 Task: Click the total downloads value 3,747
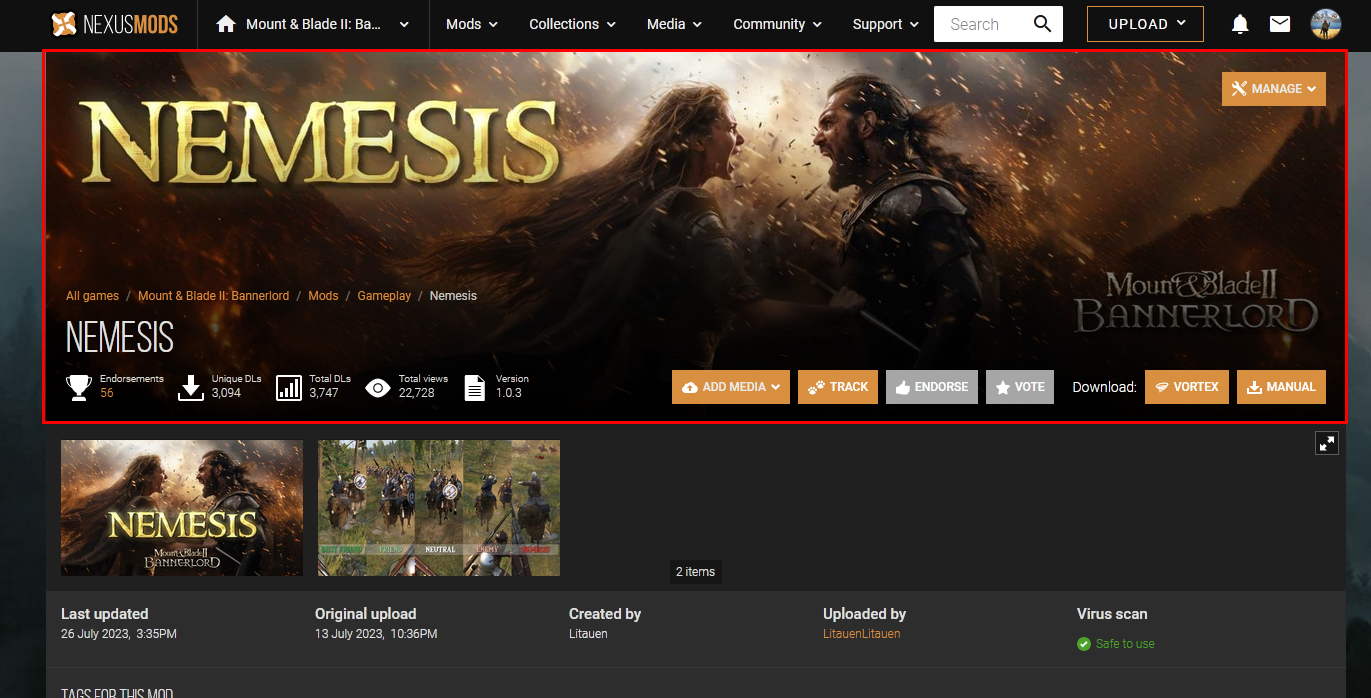coord(324,393)
